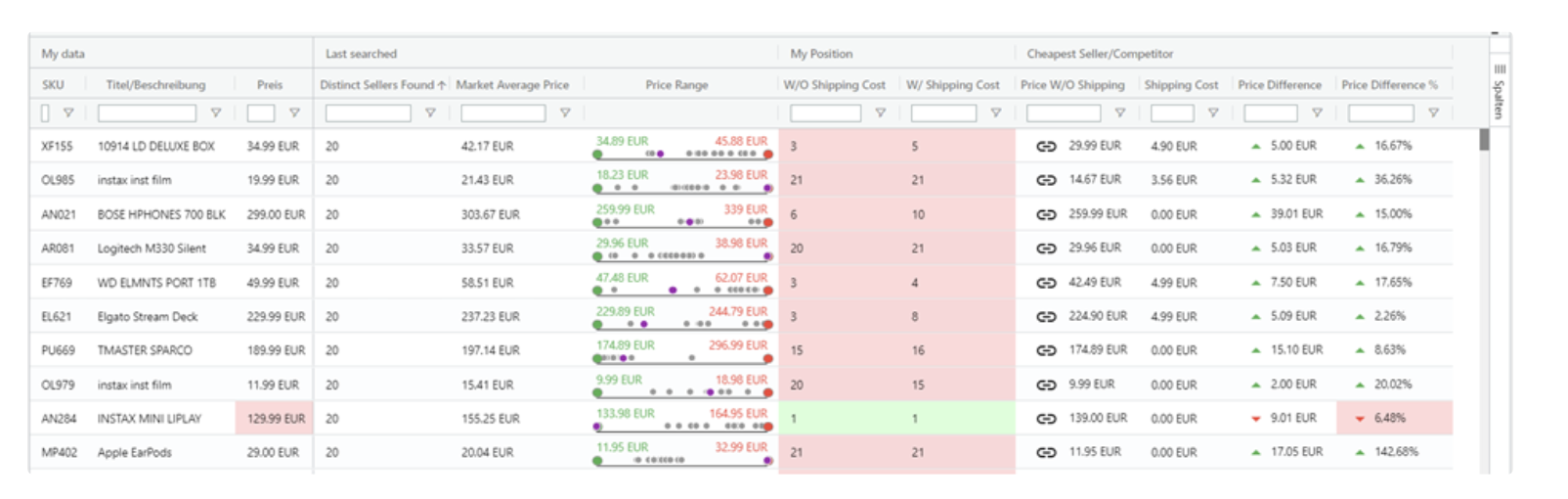Viewport: 1568px width, 499px height.
Task: Select SKU cell "AN021"
Action: [58, 214]
